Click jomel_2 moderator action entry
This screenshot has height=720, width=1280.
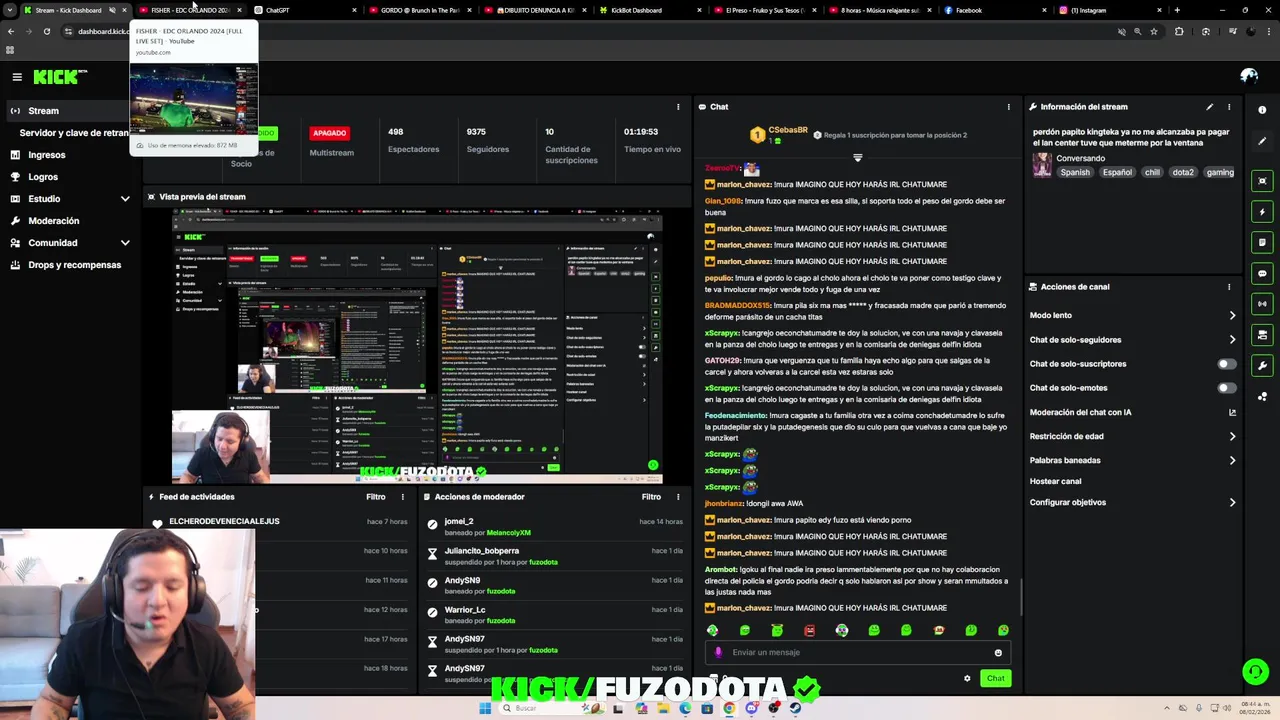tap(555, 527)
